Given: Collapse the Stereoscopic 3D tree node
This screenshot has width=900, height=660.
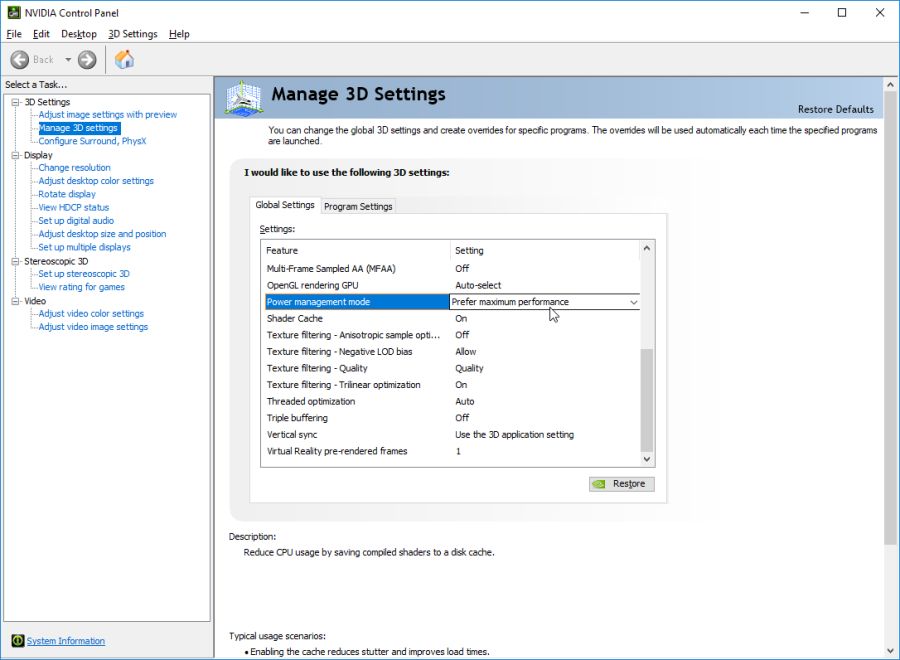Looking at the screenshot, I should pyautogui.click(x=15, y=261).
